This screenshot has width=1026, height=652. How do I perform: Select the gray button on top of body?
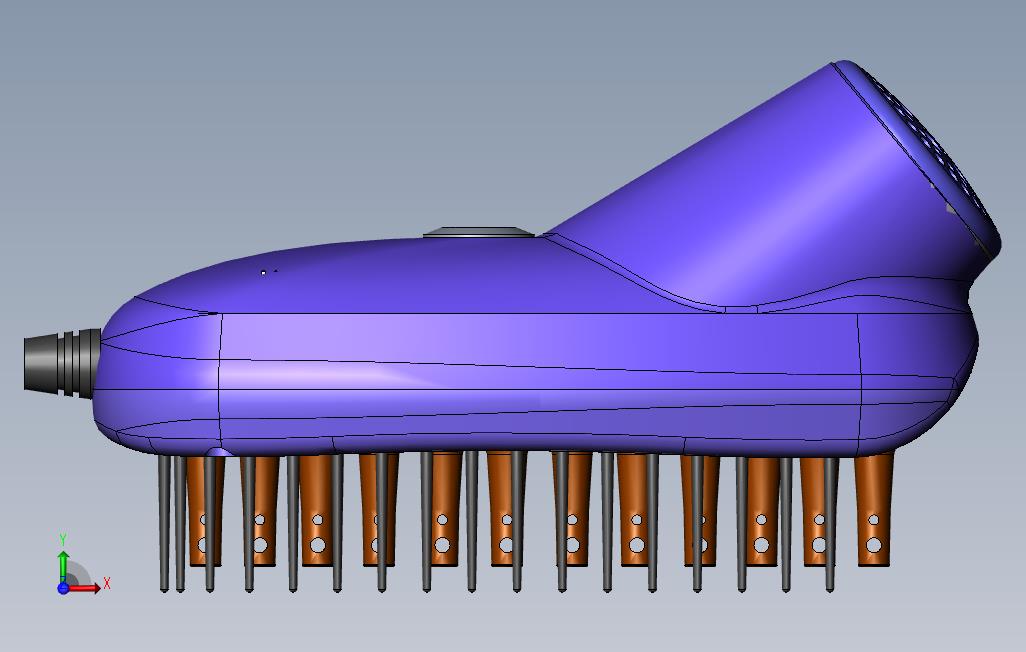click(x=479, y=232)
